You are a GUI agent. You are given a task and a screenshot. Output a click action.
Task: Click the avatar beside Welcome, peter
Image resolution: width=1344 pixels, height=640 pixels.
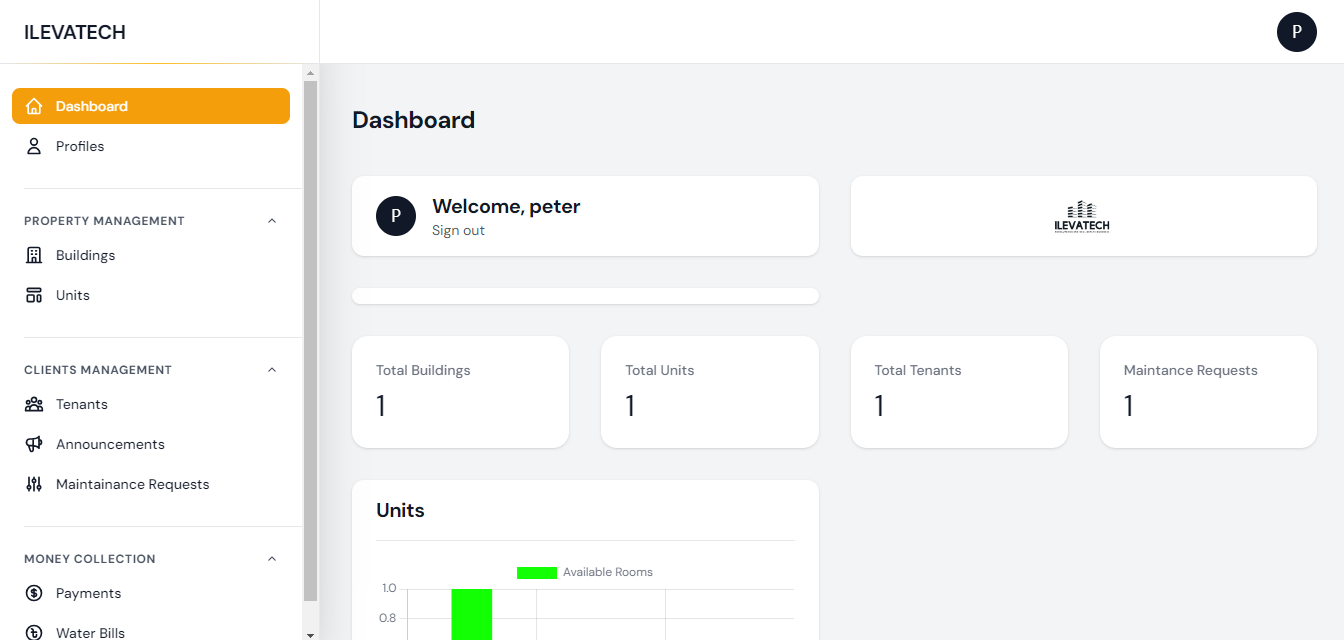[x=396, y=216]
